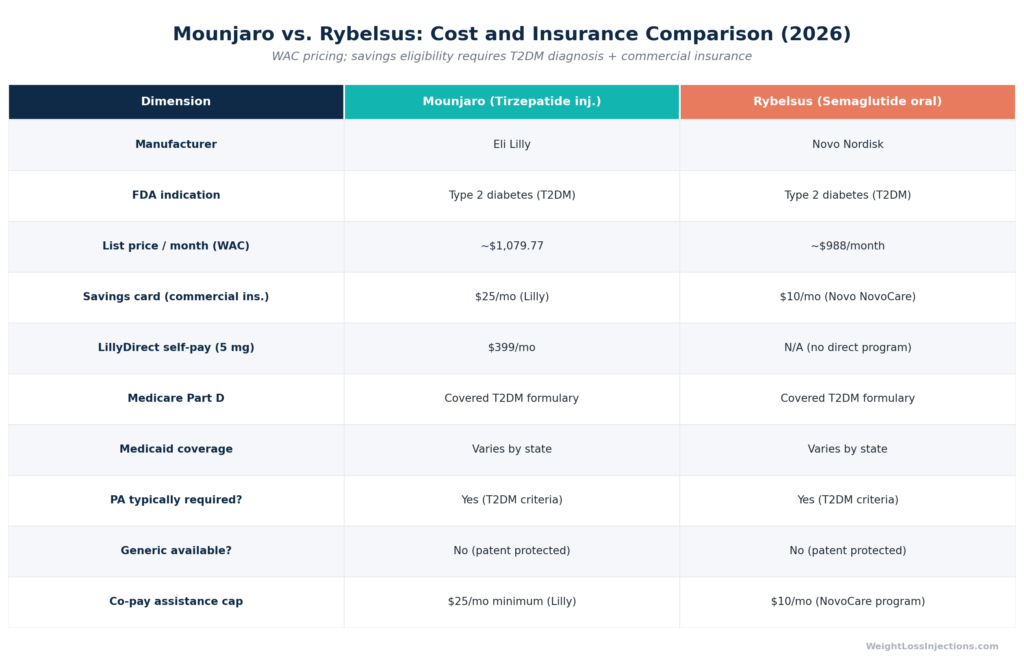Click the '$399/mo' cell
This screenshot has height=659, width=1024.
point(511,347)
